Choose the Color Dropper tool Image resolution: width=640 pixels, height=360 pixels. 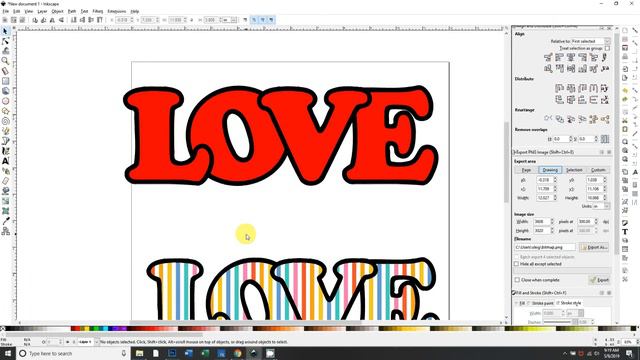pos(5,221)
